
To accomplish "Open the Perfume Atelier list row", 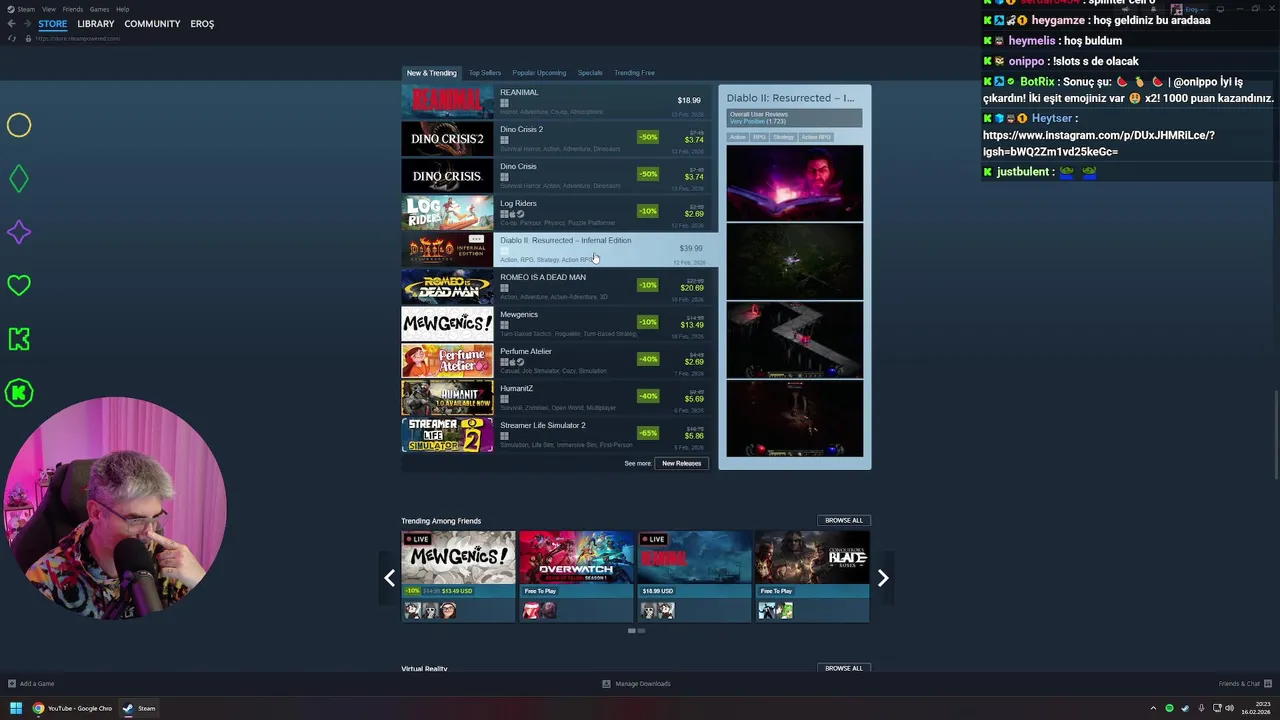I will click(x=555, y=360).
